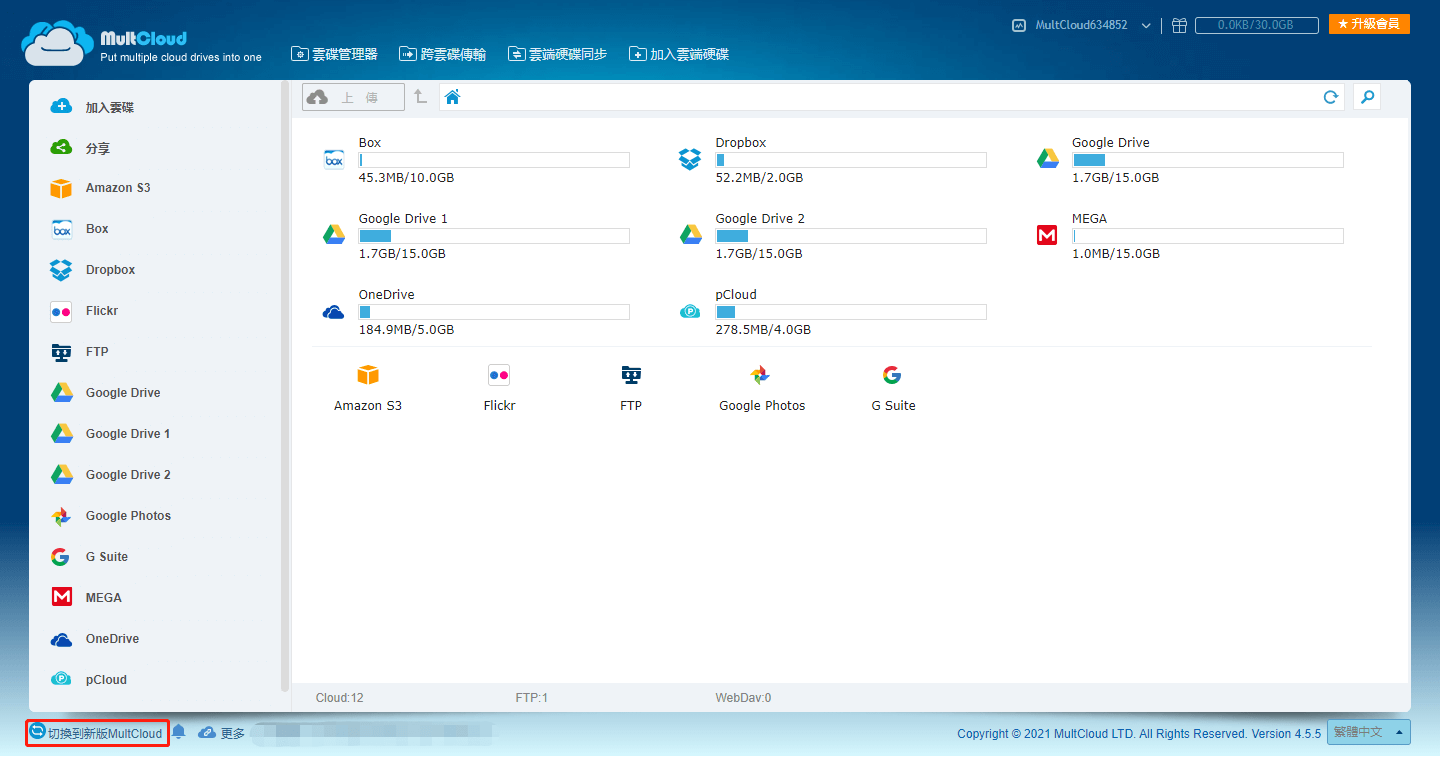Screen dimensions: 1440x757
Task: Open the 雲端硬碟同步 tab
Action: 557,54
